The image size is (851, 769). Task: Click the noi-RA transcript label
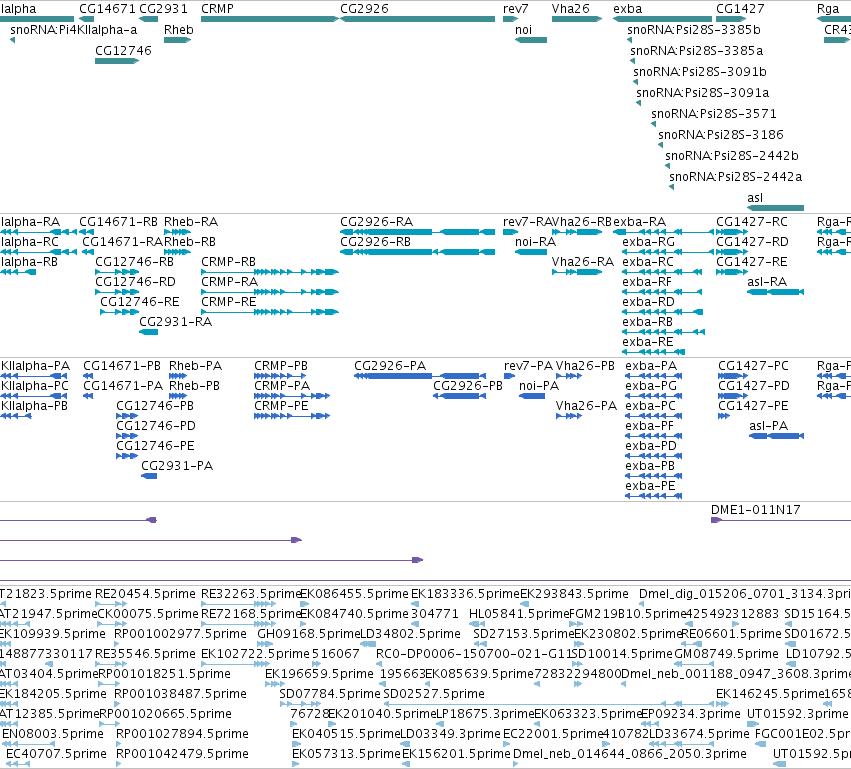(535, 241)
